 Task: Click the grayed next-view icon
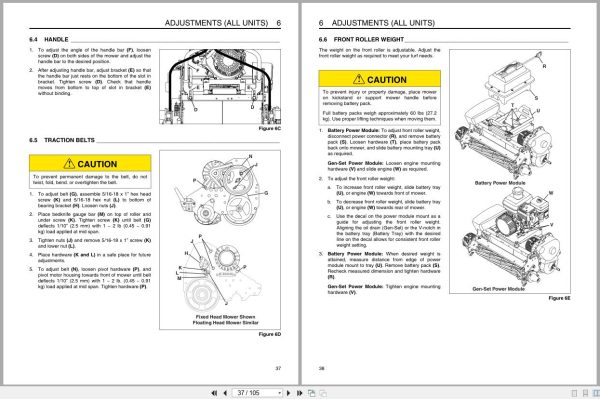(x=323, y=393)
